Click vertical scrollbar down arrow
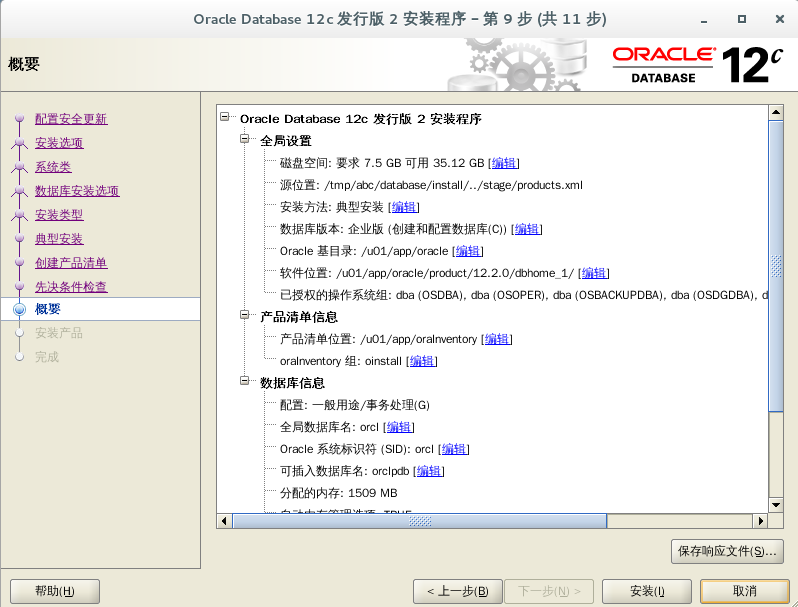 coord(776,505)
